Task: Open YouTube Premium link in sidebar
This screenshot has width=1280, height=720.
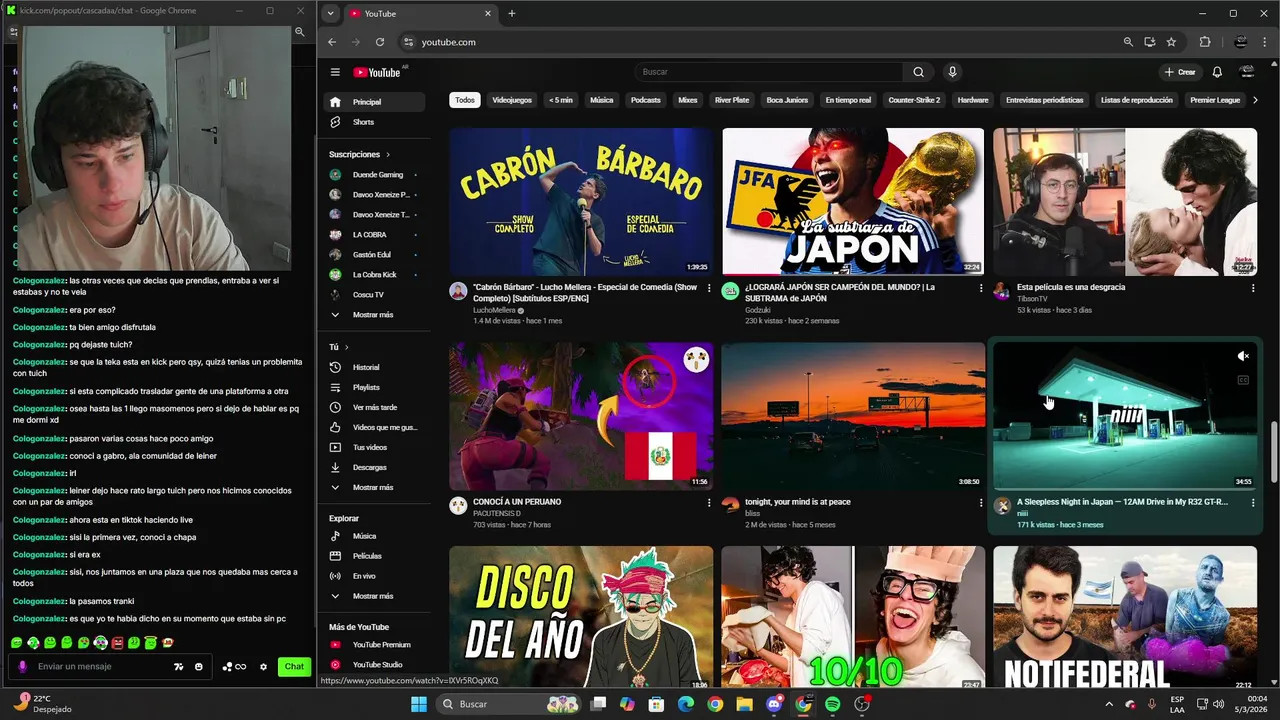Action: 375,645
